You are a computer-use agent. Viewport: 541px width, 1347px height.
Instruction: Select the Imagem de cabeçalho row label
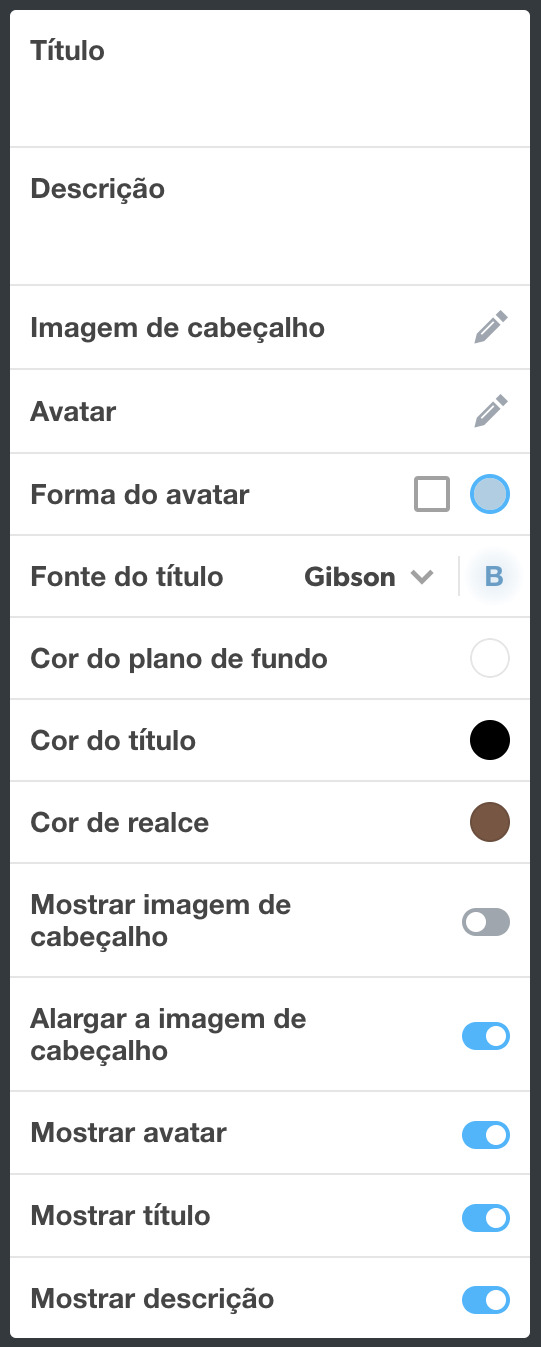[178, 328]
